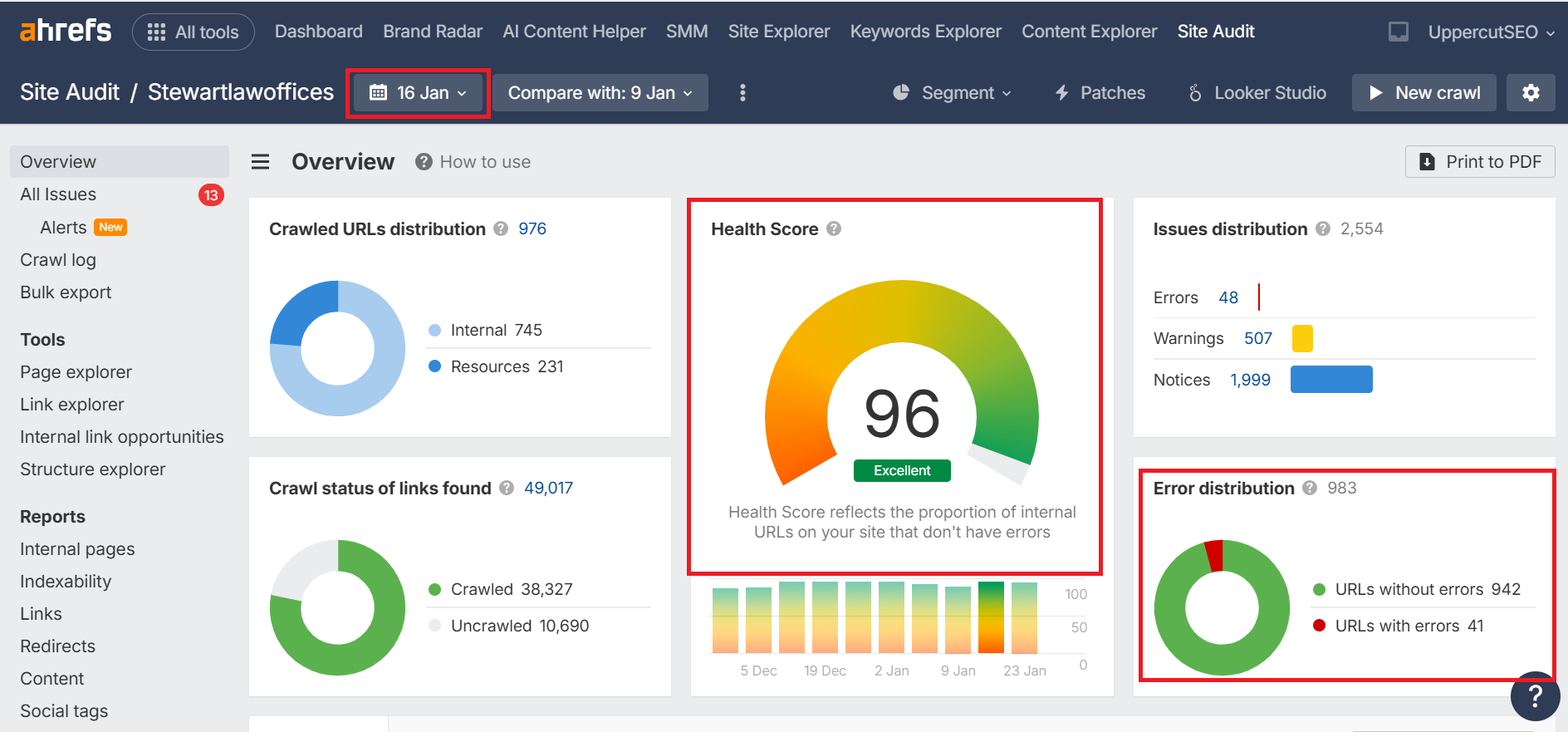Open the 16 Jan crawl date dropdown
Image resolution: width=1568 pixels, height=732 pixels.
point(418,92)
